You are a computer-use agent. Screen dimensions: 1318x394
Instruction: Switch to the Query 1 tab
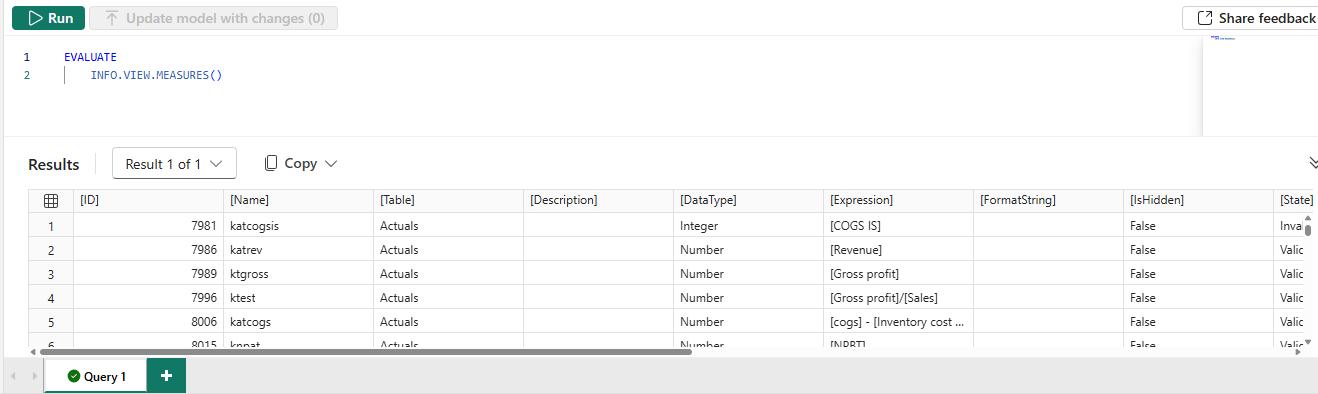(96, 376)
